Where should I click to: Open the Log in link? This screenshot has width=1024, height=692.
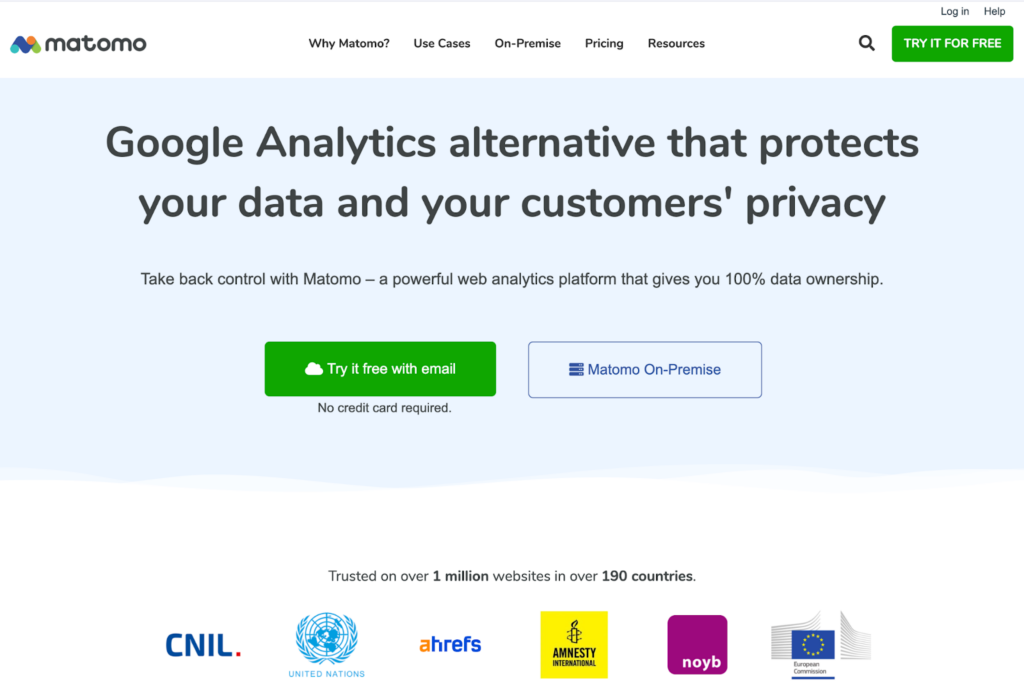[955, 12]
